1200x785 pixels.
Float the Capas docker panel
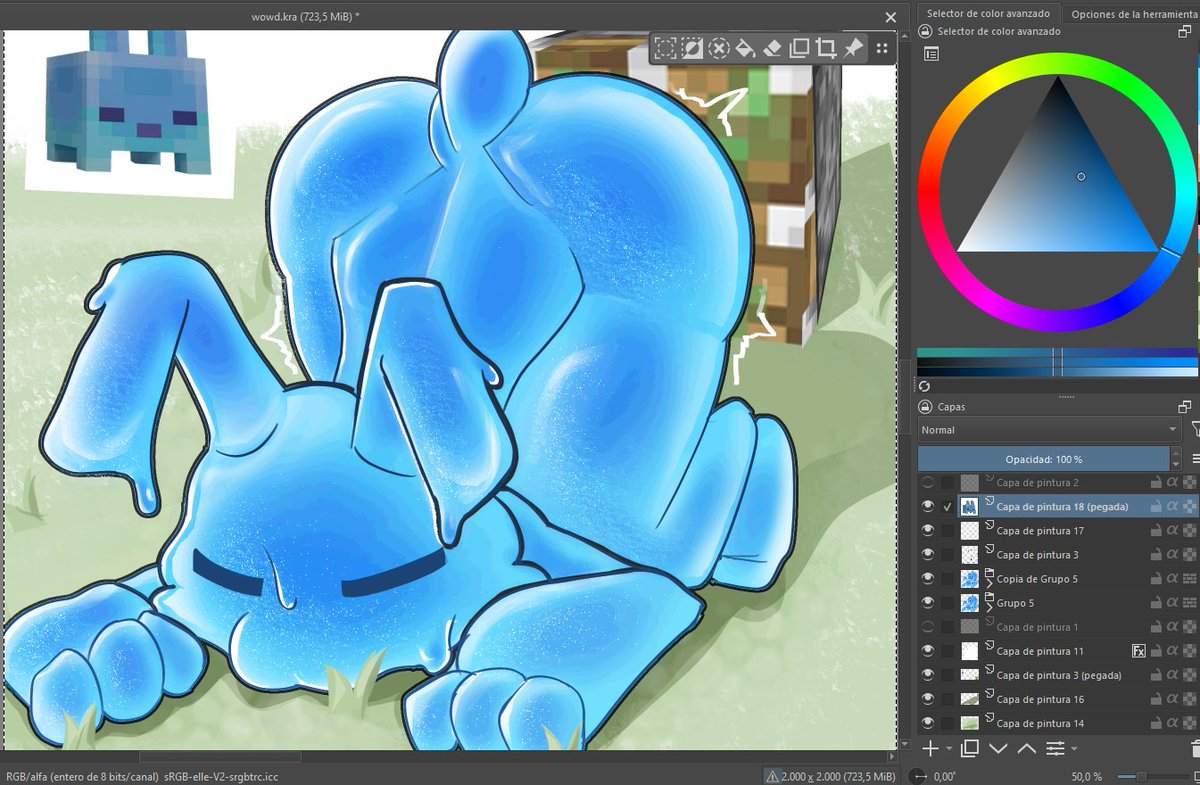[1185, 407]
